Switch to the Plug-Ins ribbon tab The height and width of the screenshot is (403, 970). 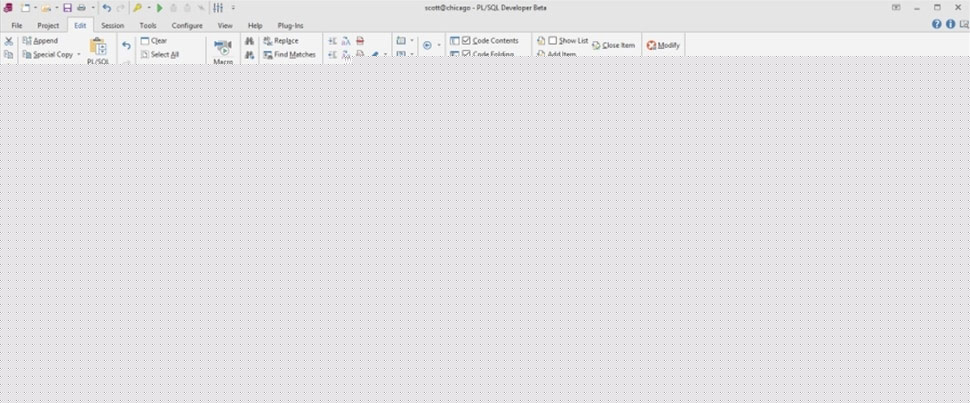(x=290, y=26)
